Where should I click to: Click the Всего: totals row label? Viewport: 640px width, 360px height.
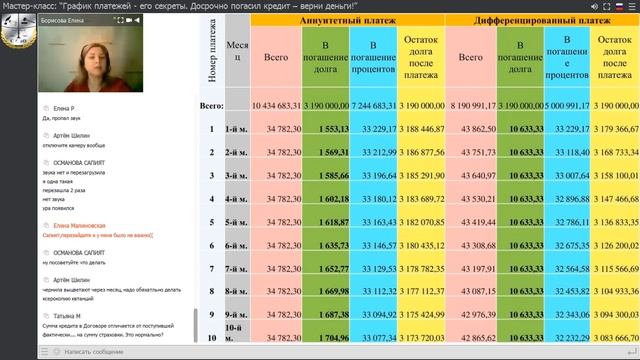click(x=212, y=106)
